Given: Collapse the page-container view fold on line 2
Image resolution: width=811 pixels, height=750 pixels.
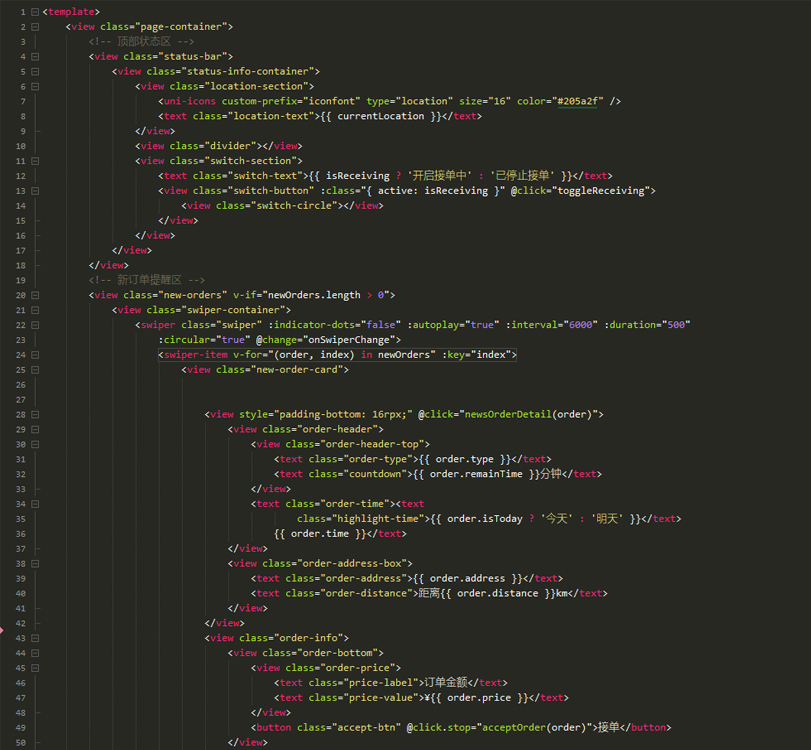Looking at the screenshot, I should tap(35, 26).
